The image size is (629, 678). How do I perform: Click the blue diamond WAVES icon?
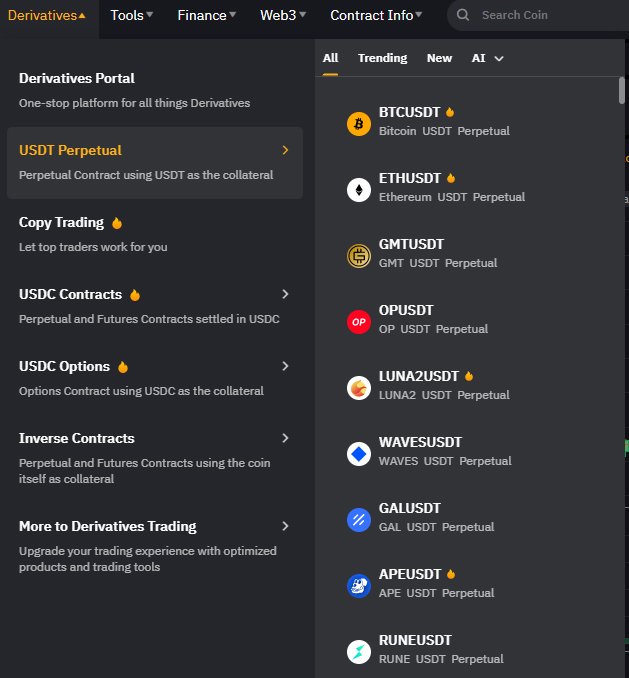pos(359,454)
